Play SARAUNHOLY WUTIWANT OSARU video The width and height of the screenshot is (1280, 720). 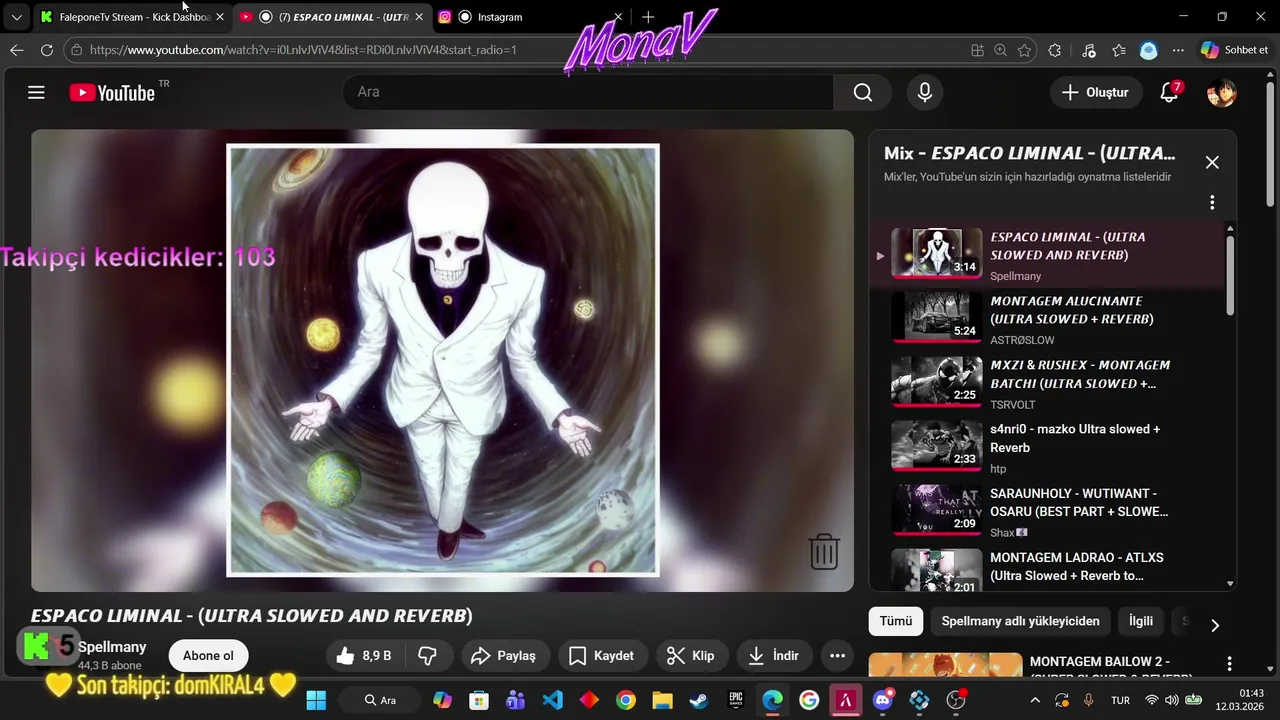tap(1047, 511)
